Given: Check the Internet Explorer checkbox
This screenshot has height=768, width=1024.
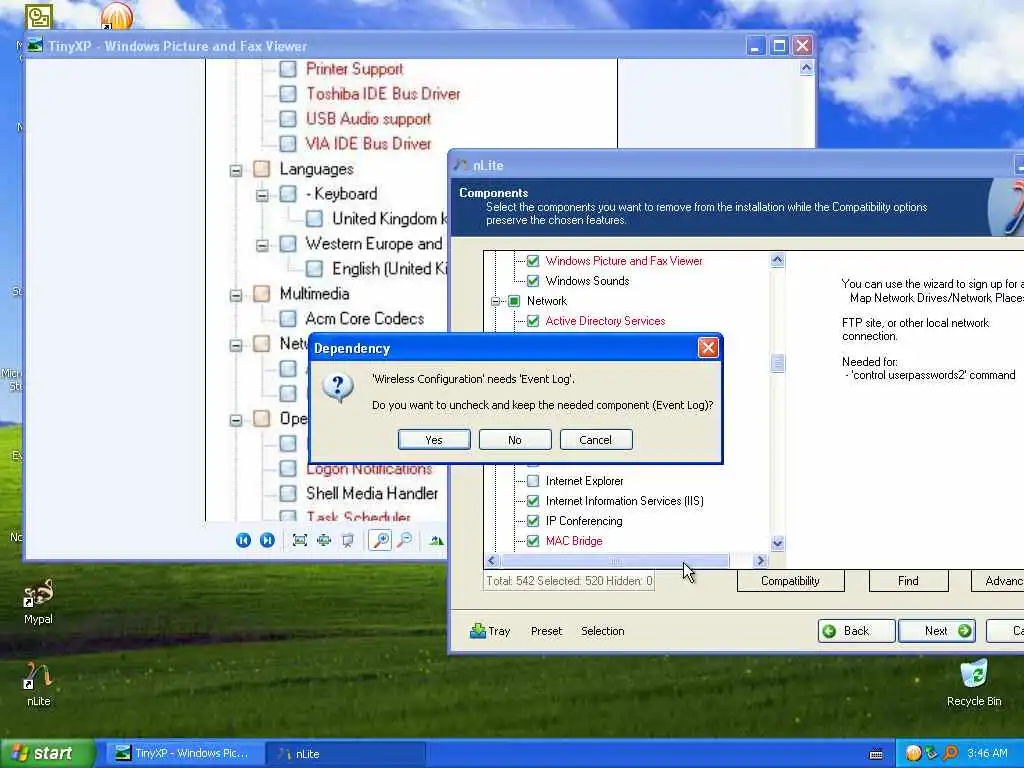Looking at the screenshot, I should coord(533,481).
